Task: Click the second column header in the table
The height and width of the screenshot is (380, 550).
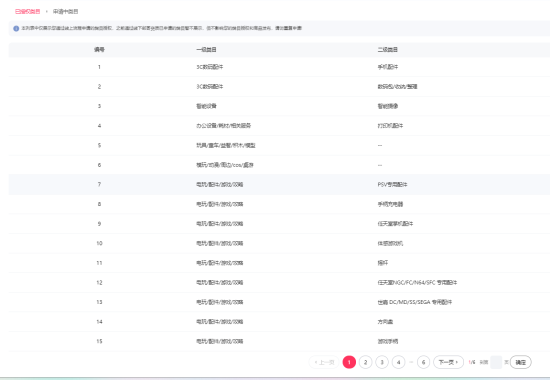Action: click(206, 50)
